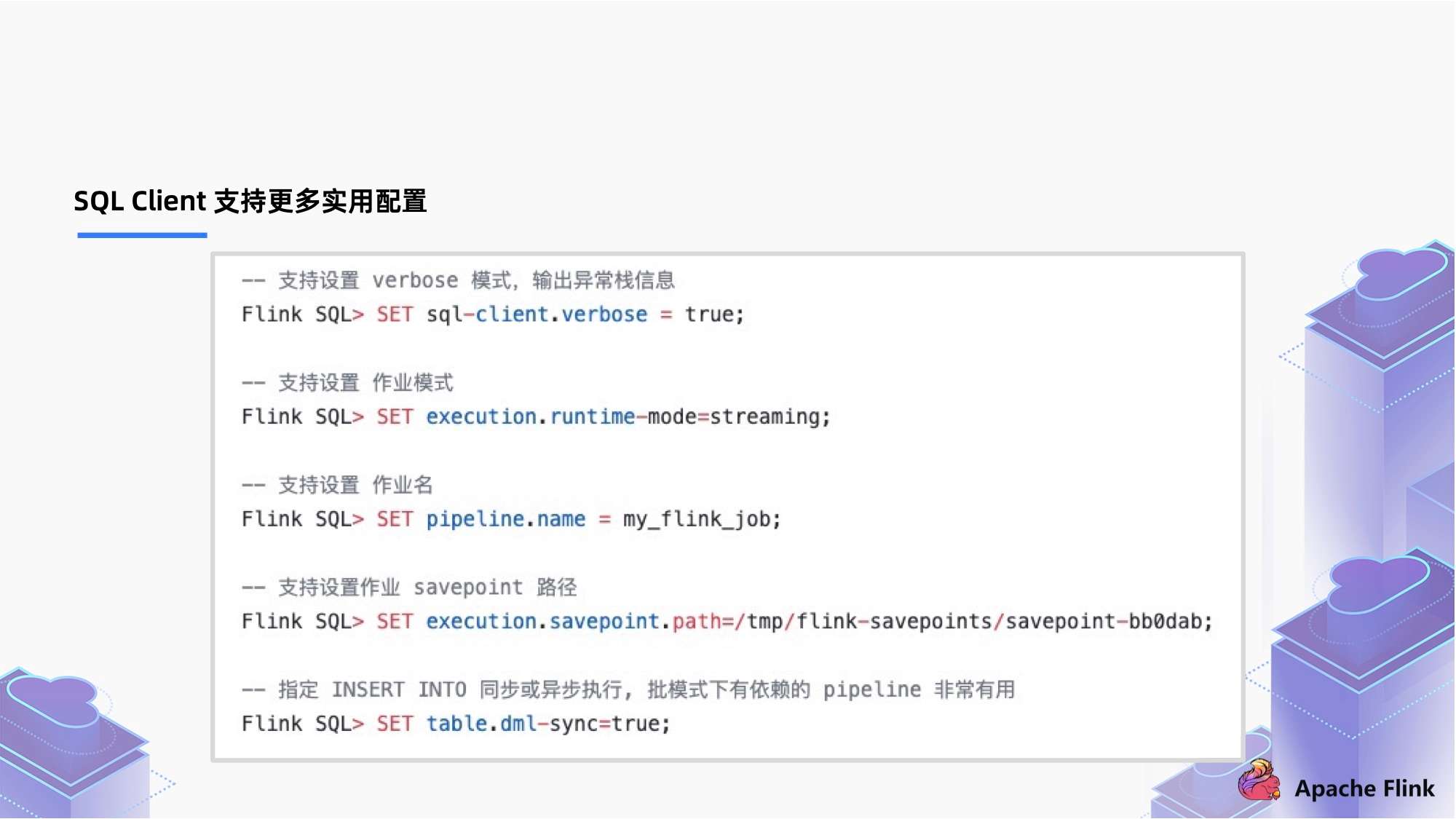Click the verbose 模式 comment line
Image resolution: width=1456 pixels, height=819 pixels.
coord(458,280)
